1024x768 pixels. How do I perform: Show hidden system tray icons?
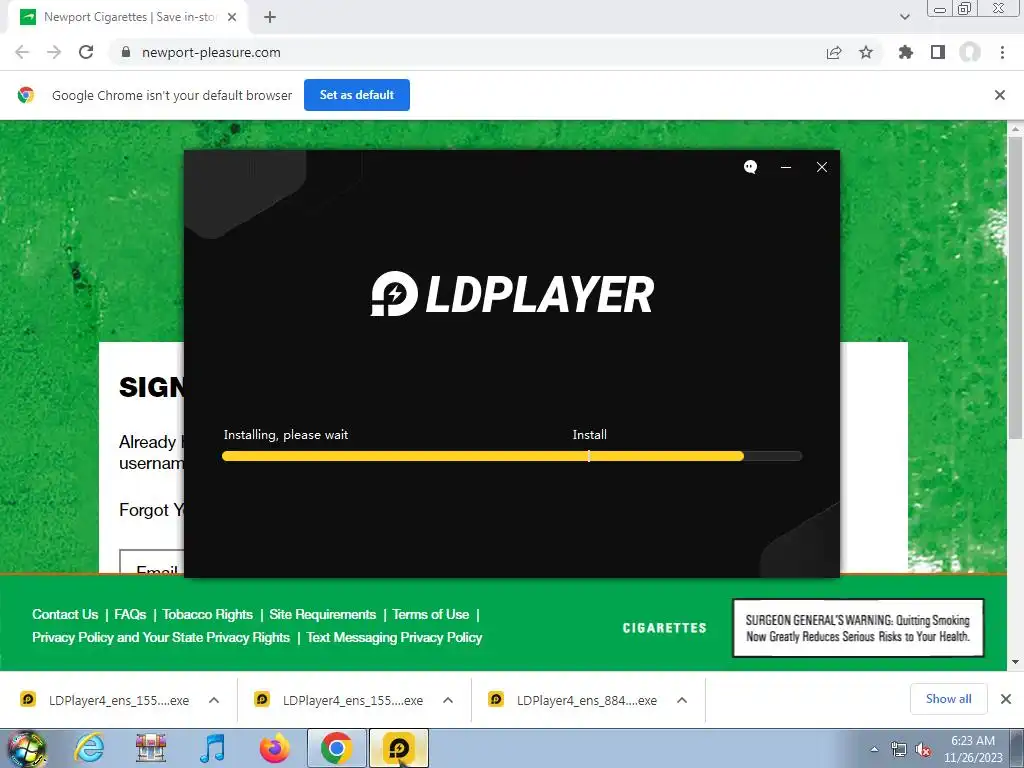[874, 749]
